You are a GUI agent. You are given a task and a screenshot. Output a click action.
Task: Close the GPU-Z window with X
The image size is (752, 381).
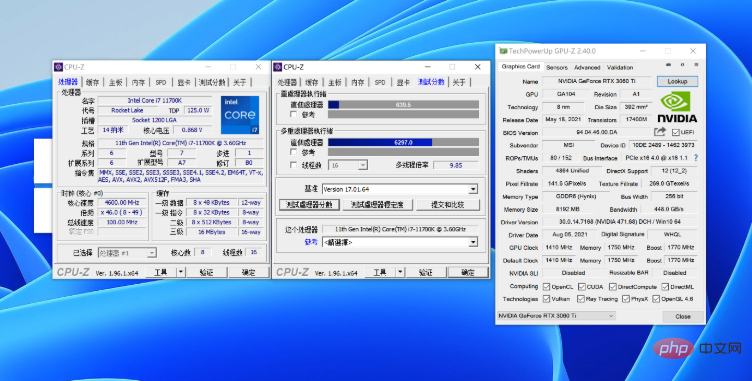click(x=693, y=51)
